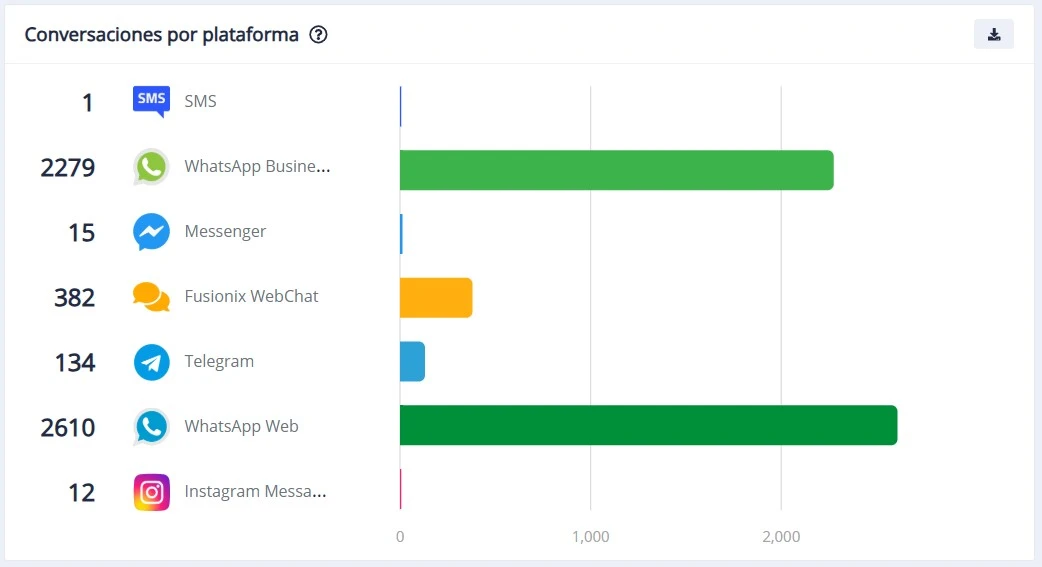The image size is (1042, 567).
Task: Click the count value 12
Action: tap(82, 493)
